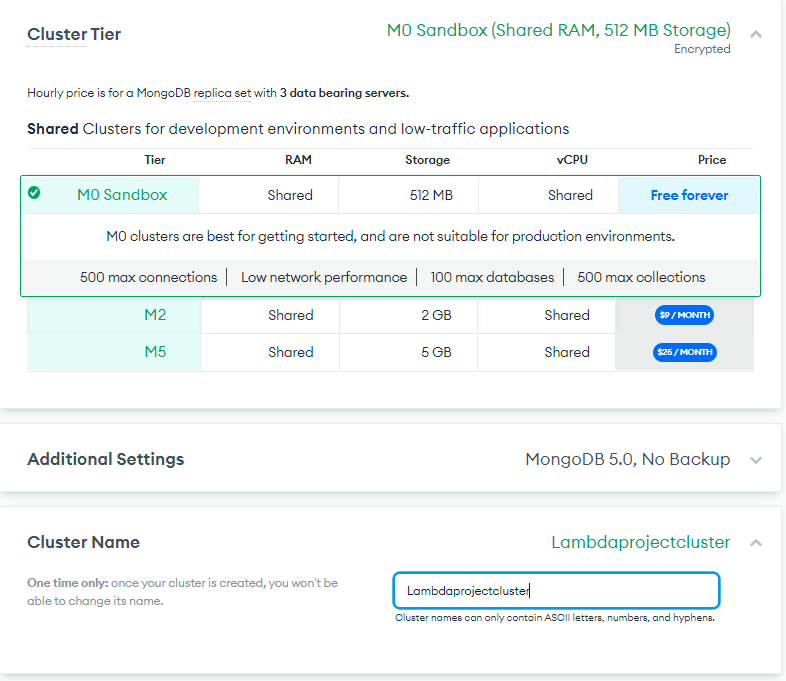Click the 100 max databases label

click(492, 277)
